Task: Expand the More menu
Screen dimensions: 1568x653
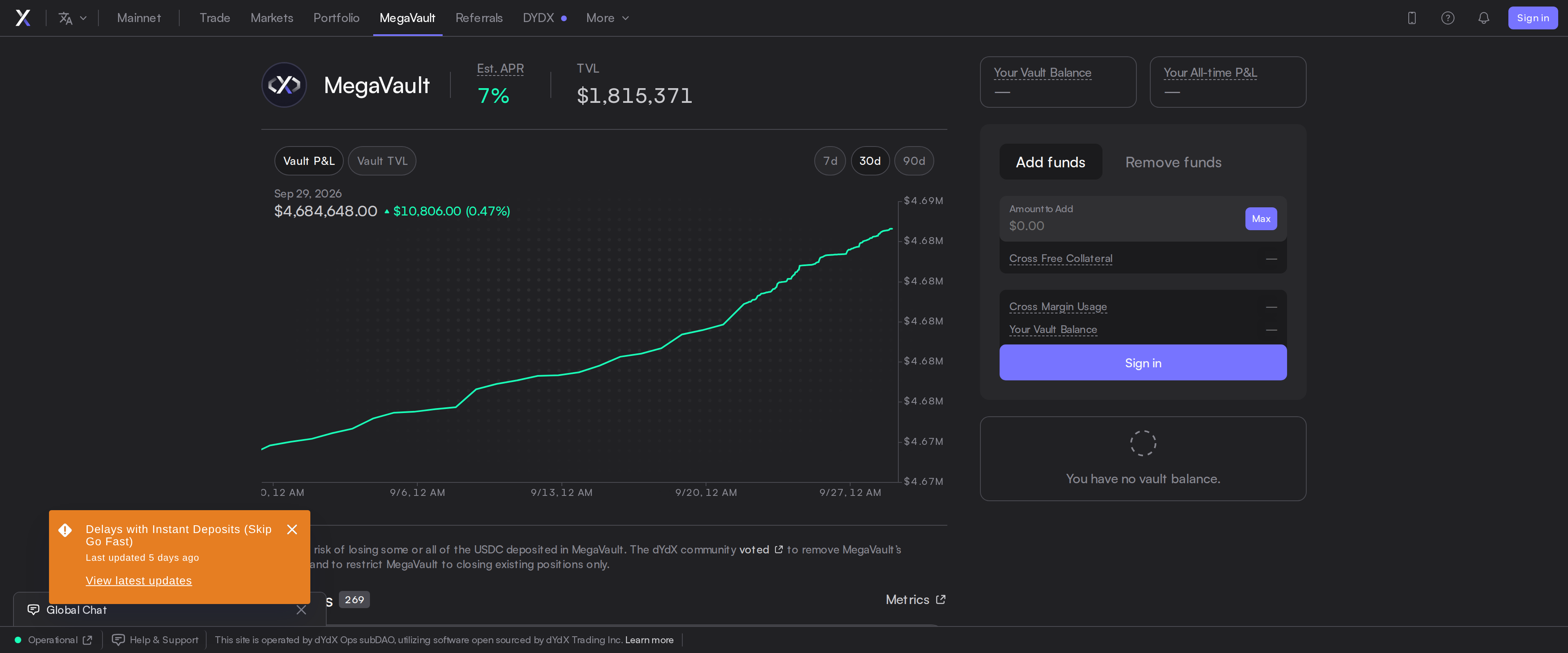Action: [x=608, y=18]
